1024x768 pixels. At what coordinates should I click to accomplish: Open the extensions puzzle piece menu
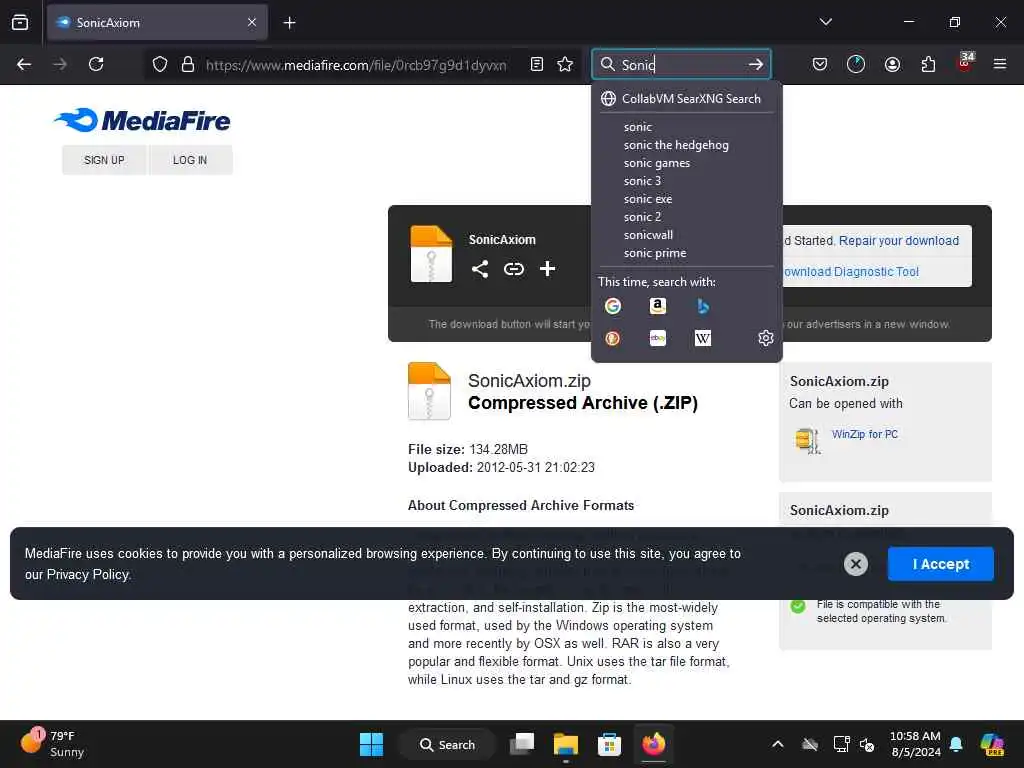pyautogui.click(x=928, y=64)
